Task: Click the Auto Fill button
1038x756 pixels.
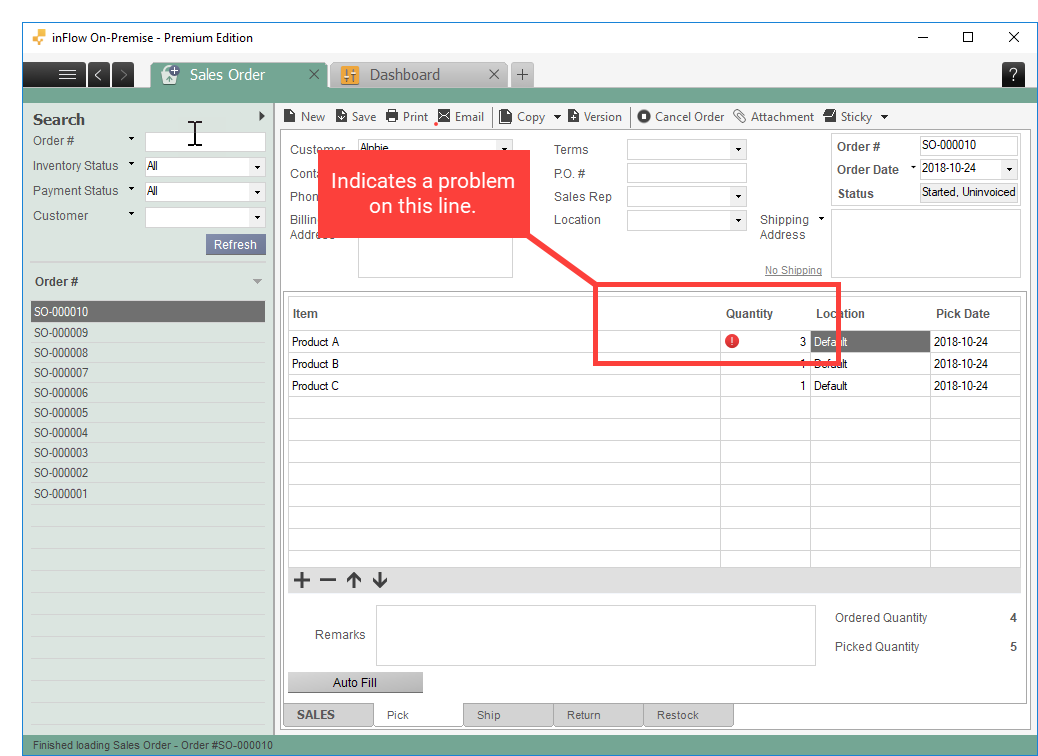Action: (x=355, y=683)
